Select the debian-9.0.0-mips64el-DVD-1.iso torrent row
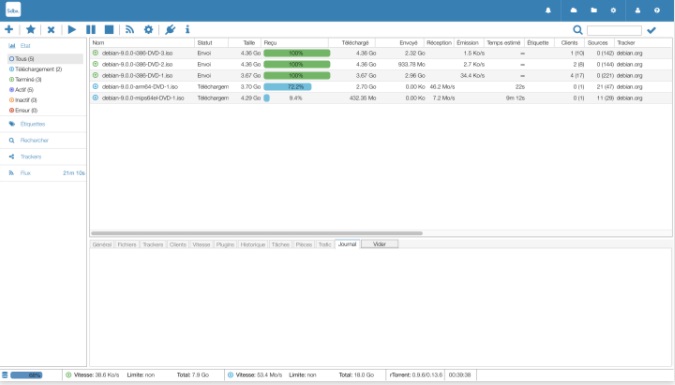Image resolution: width=675 pixels, height=385 pixels. coord(381,98)
